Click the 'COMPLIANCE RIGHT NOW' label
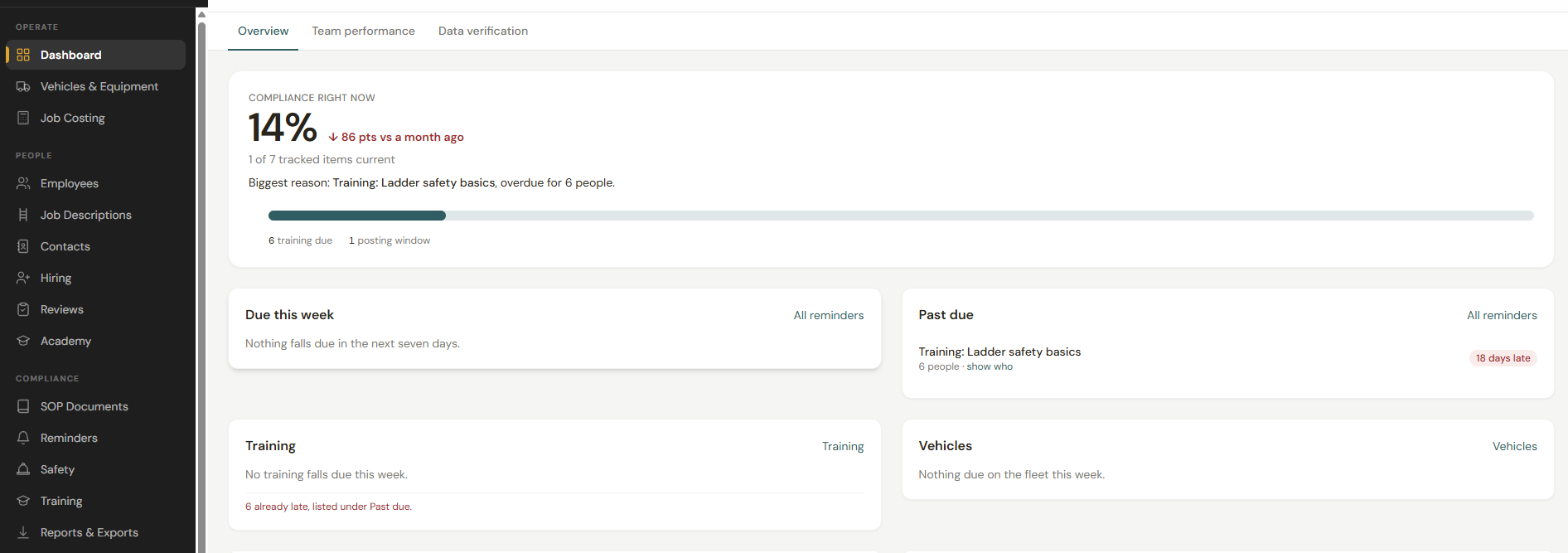 coord(312,98)
